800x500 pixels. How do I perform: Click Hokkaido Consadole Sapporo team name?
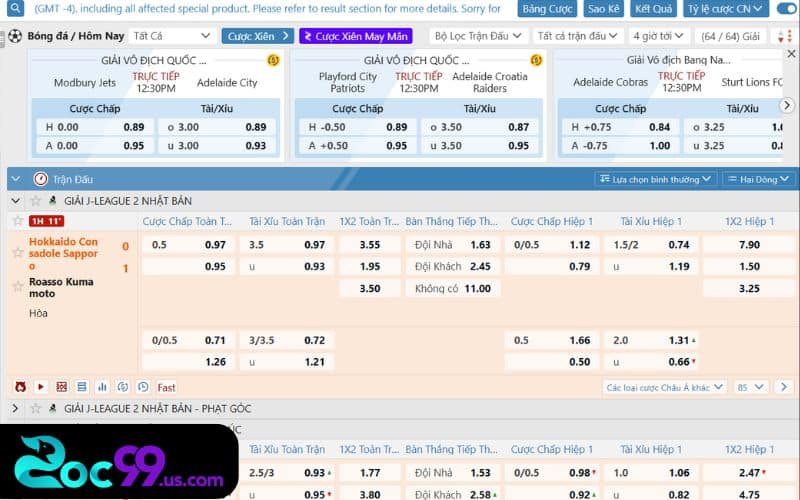63,254
